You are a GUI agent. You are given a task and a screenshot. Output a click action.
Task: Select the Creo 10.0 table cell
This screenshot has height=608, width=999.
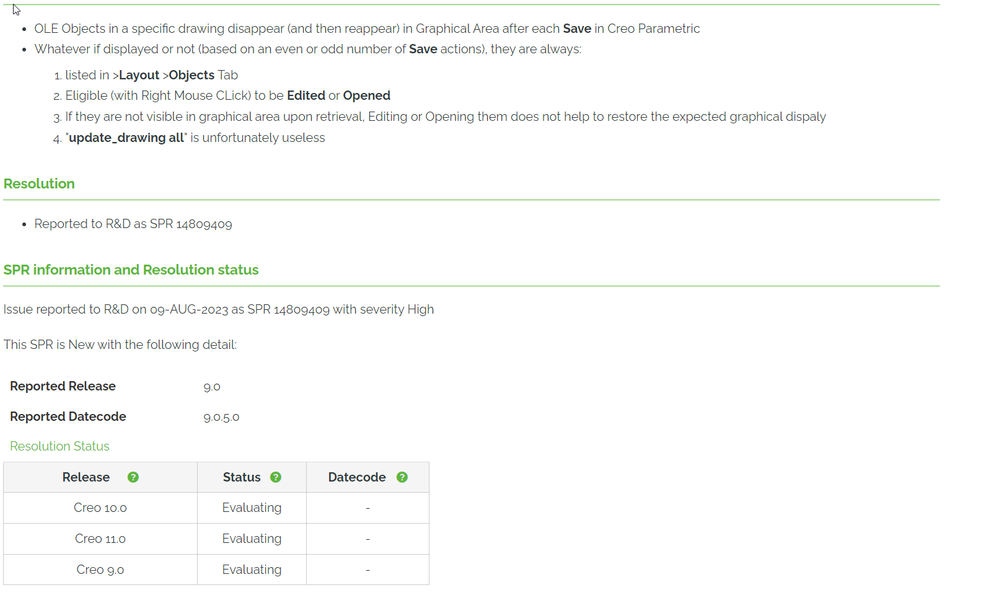tap(100, 508)
